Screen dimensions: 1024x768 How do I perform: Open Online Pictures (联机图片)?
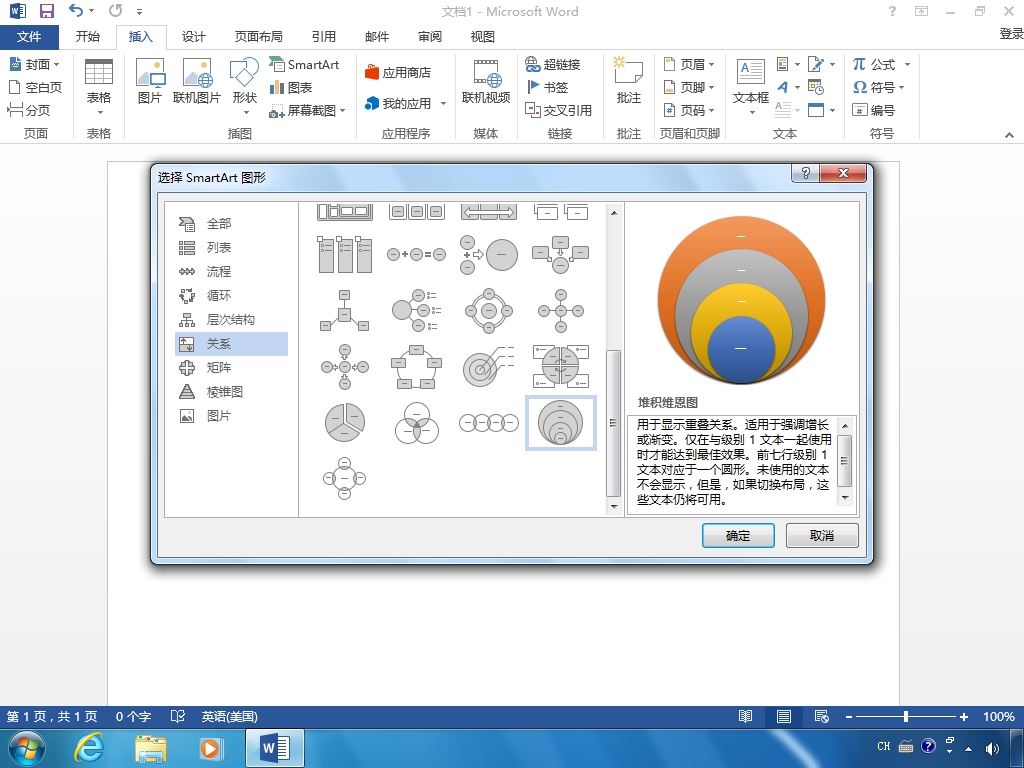tap(197, 81)
